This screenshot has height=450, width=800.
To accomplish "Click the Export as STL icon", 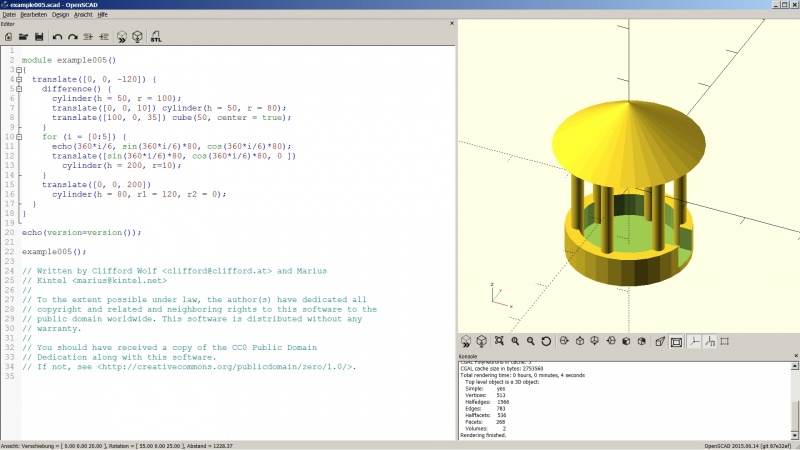I will [156, 37].
